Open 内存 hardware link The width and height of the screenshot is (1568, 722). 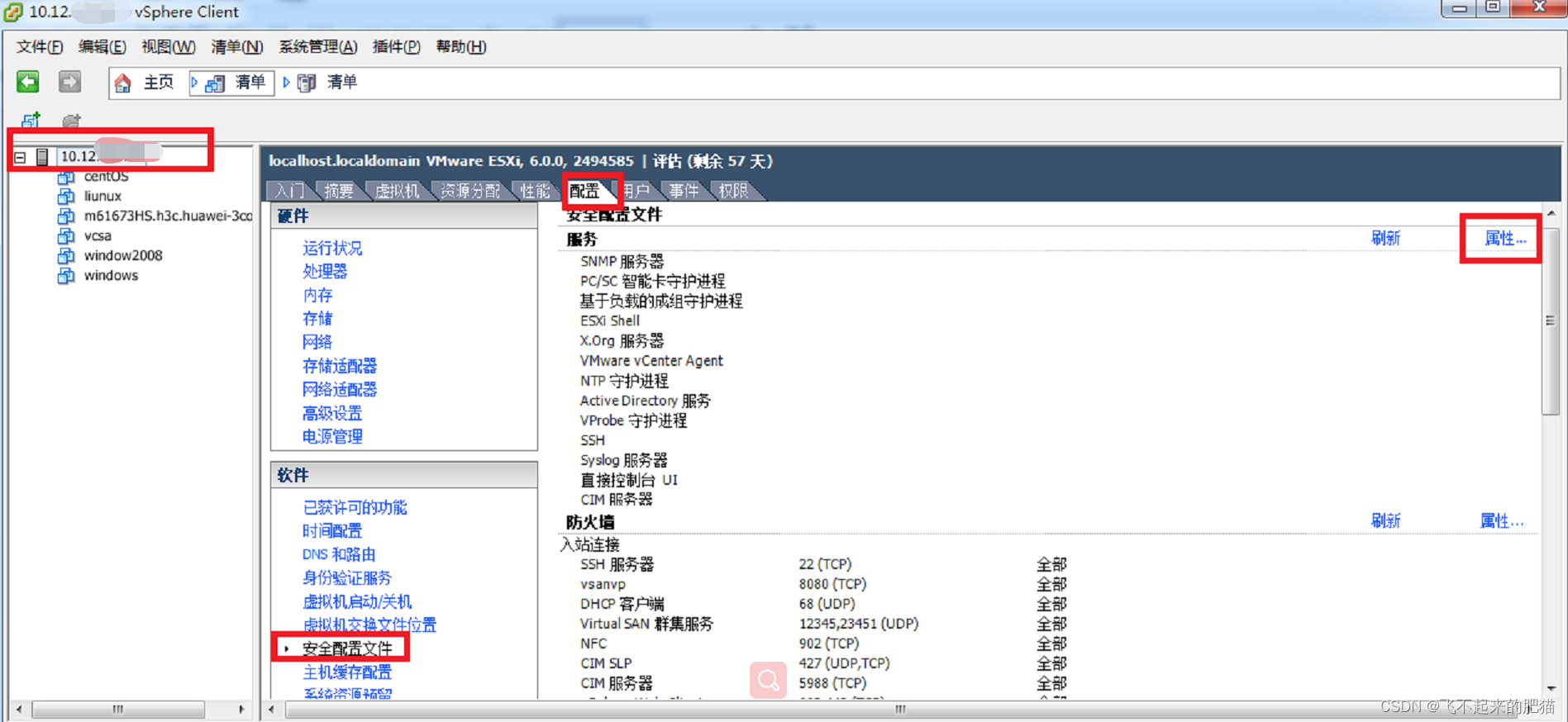pyautogui.click(x=317, y=295)
